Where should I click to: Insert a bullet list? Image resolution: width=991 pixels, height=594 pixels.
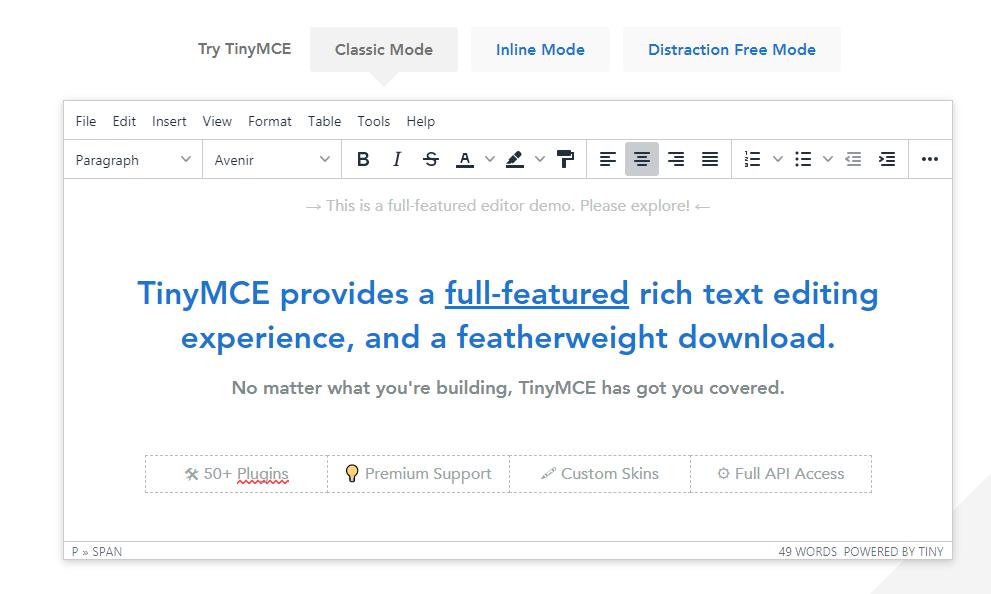click(x=803, y=159)
